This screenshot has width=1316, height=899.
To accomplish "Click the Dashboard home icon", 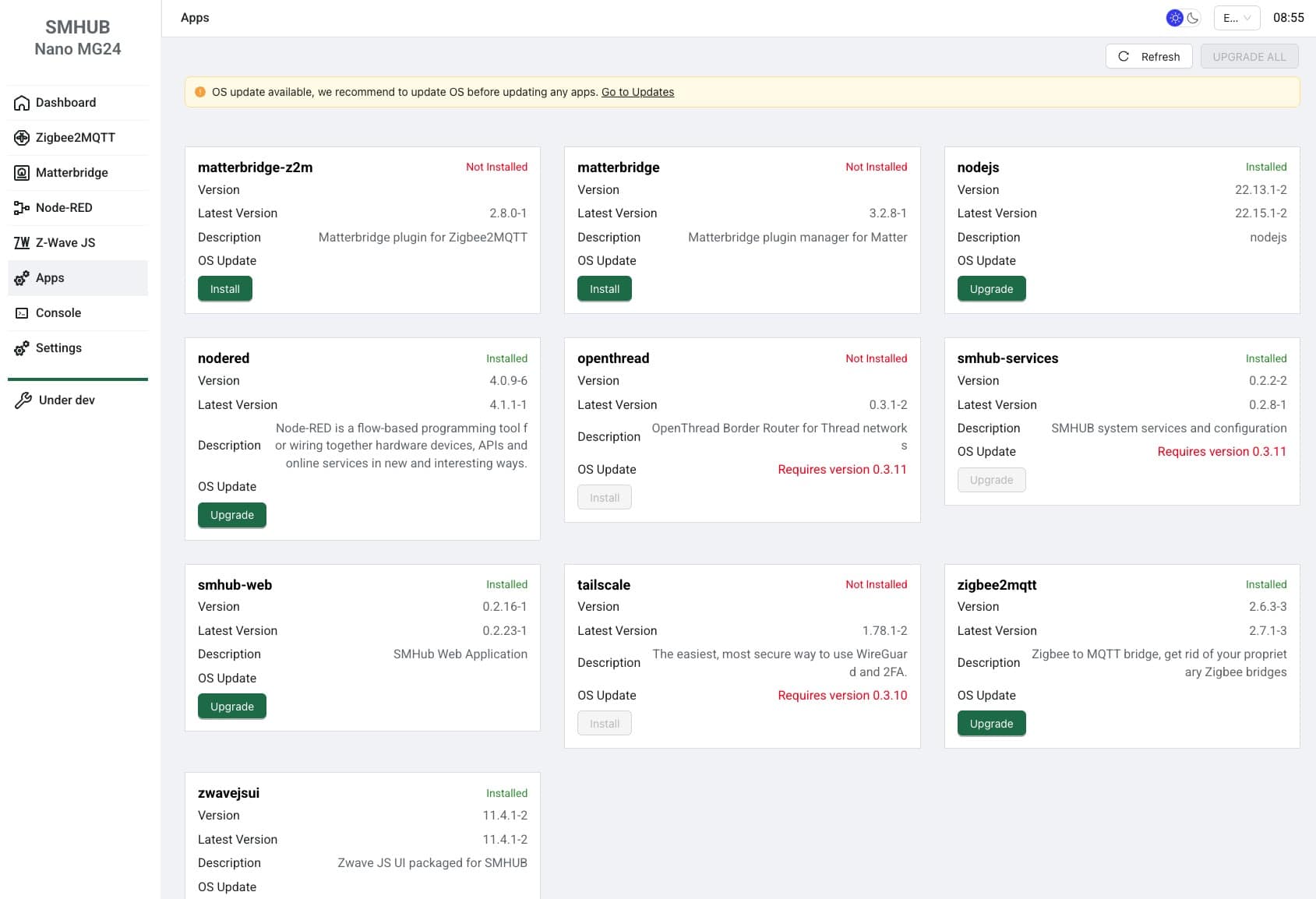I will tap(22, 103).
